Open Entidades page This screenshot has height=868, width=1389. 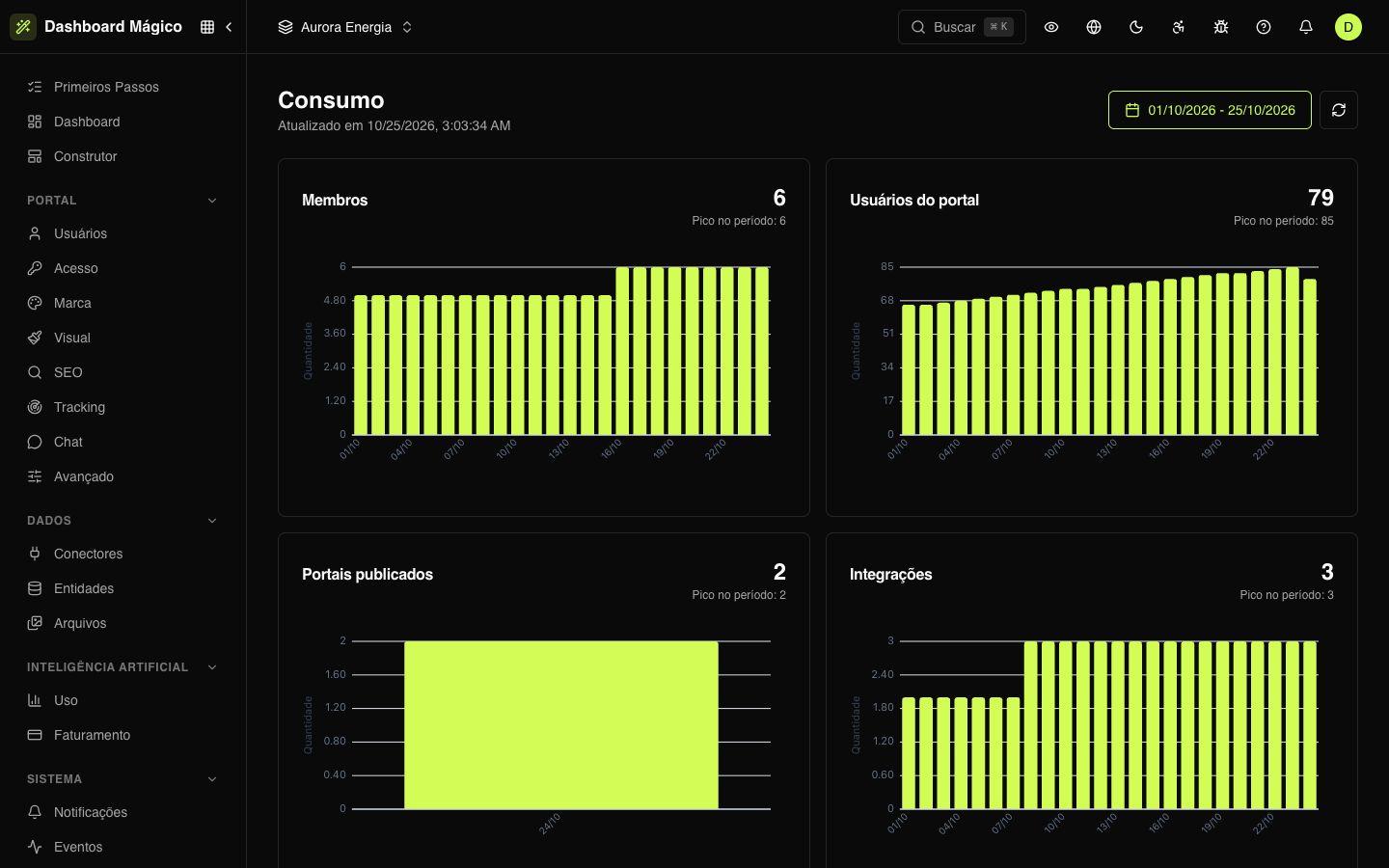[123, 588]
